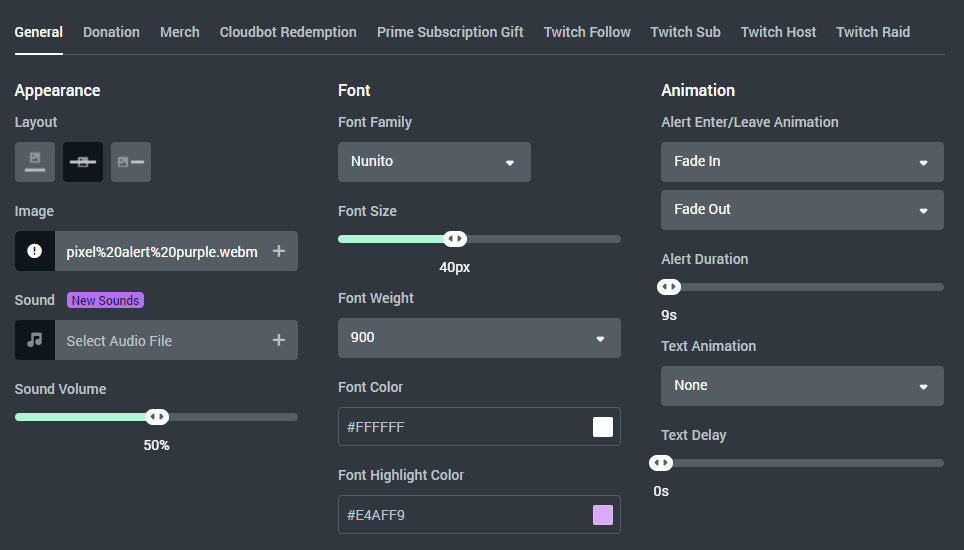Click the exclamation icon beside the image file

pyautogui.click(x=35, y=252)
